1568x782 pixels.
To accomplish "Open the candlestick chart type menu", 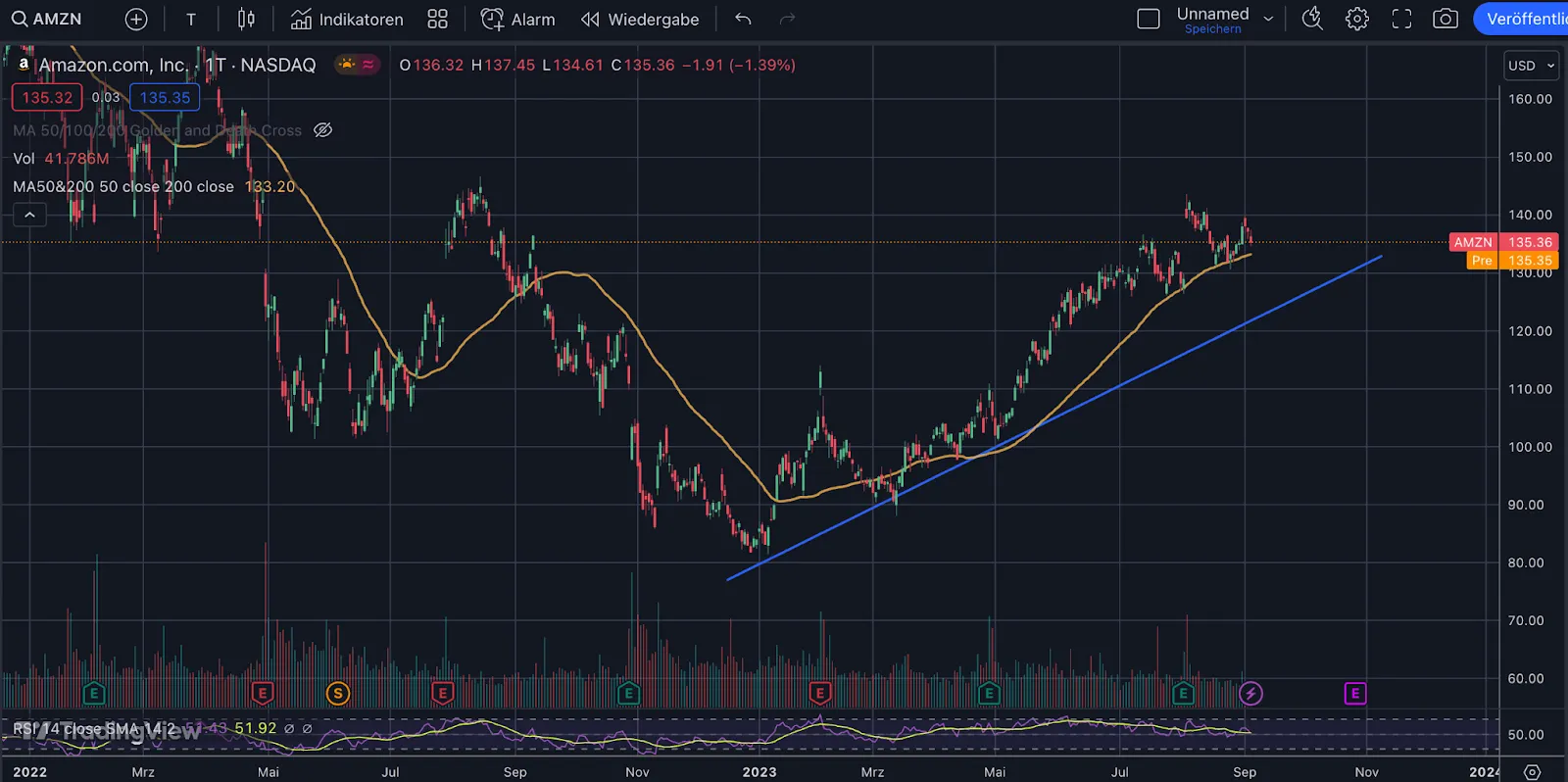I will (x=246, y=20).
